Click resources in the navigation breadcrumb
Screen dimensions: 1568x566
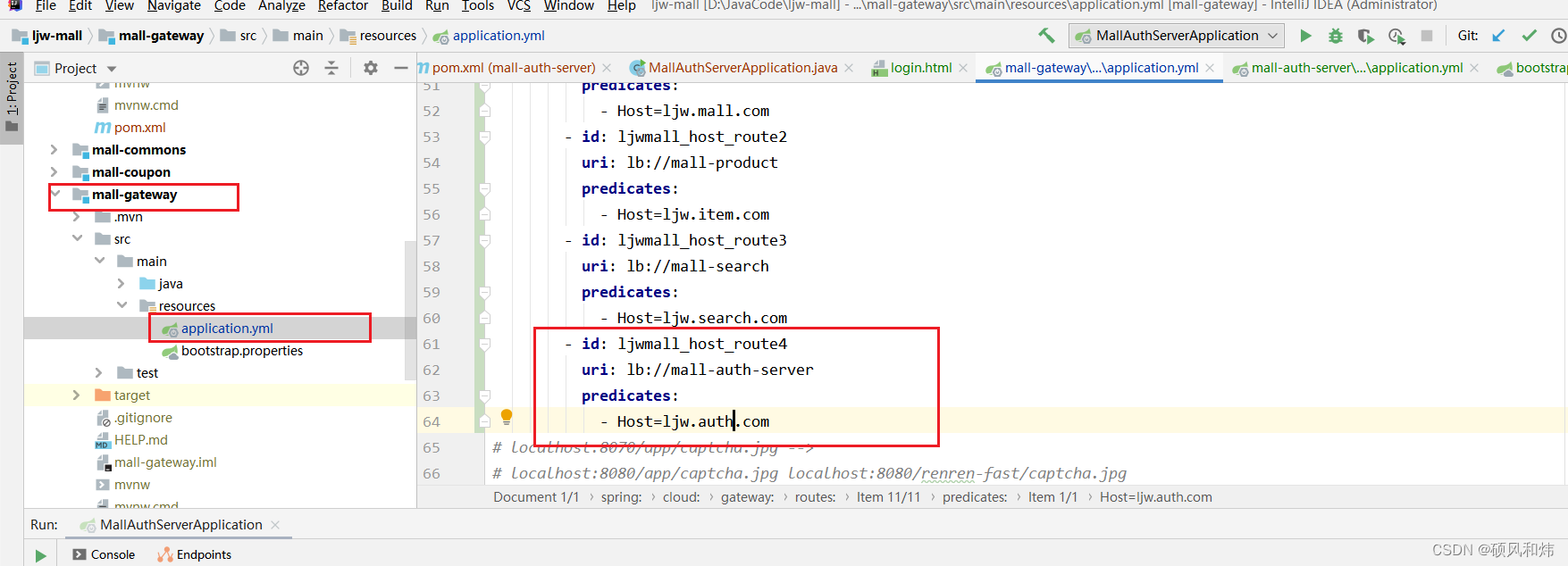click(388, 36)
